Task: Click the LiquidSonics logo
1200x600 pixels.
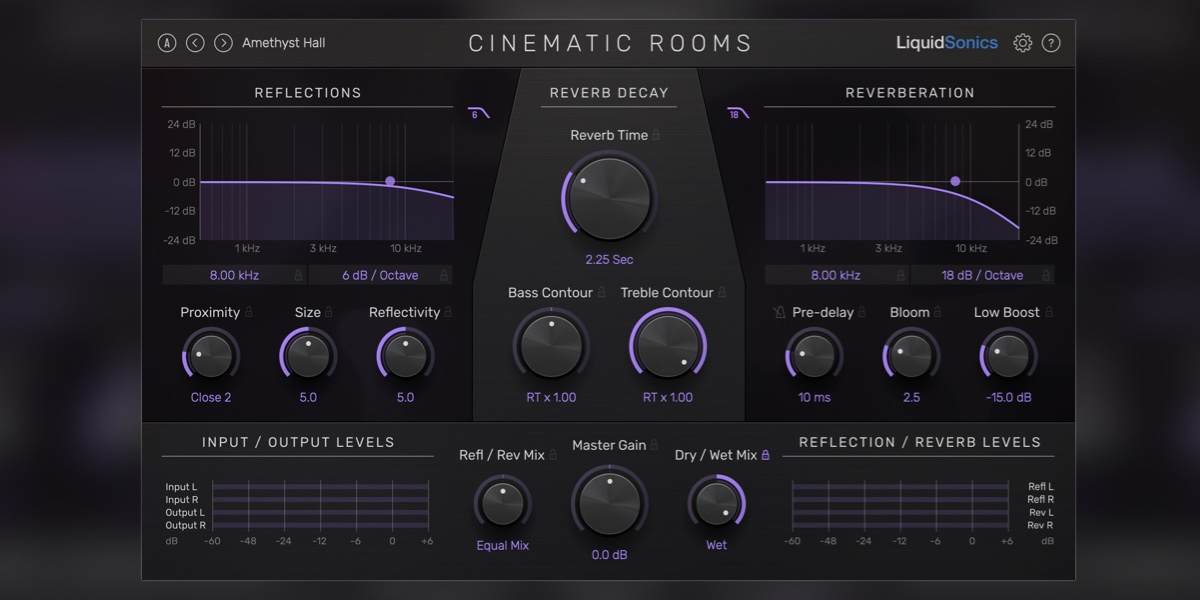Action: (946, 43)
